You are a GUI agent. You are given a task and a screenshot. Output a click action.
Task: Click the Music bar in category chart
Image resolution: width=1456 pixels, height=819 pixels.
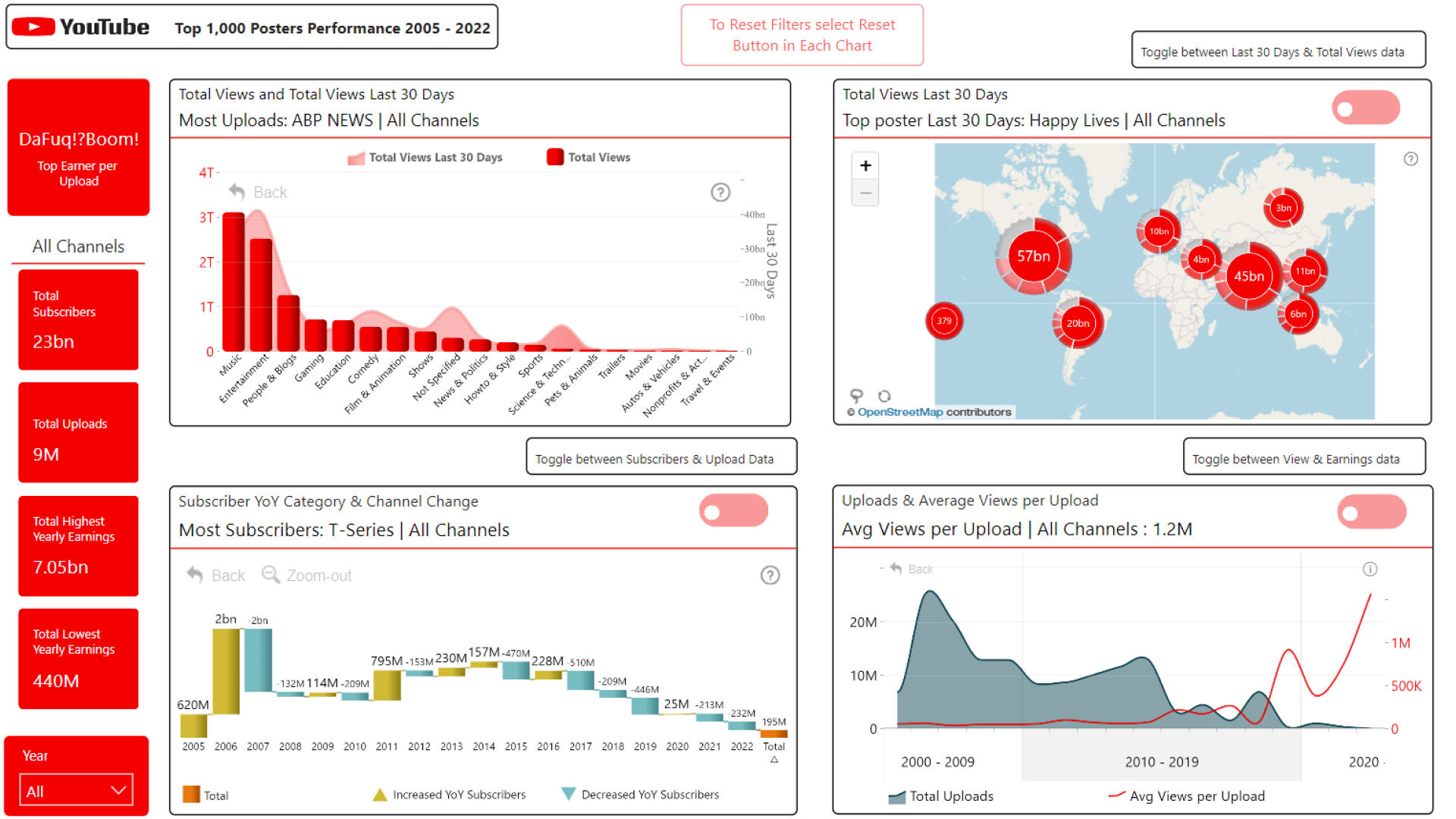pos(234,282)
